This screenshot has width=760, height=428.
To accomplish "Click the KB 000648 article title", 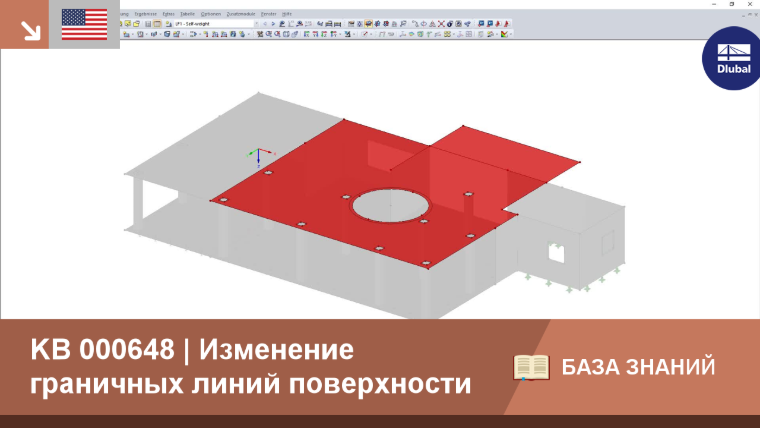I will (250, 366).
